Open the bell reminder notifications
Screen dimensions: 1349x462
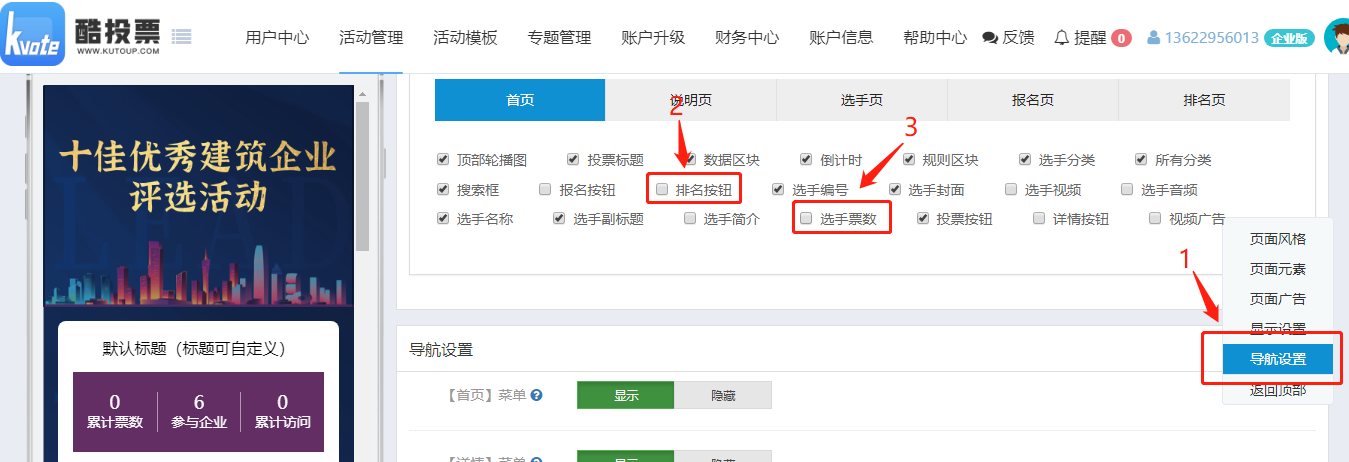pos(1062,38)
